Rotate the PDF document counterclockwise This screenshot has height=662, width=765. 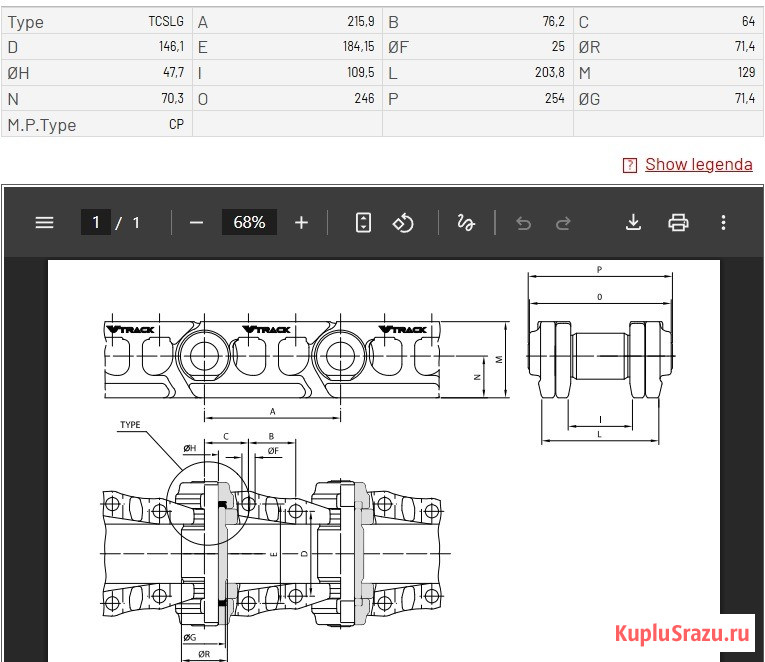[x=403, y=222]
